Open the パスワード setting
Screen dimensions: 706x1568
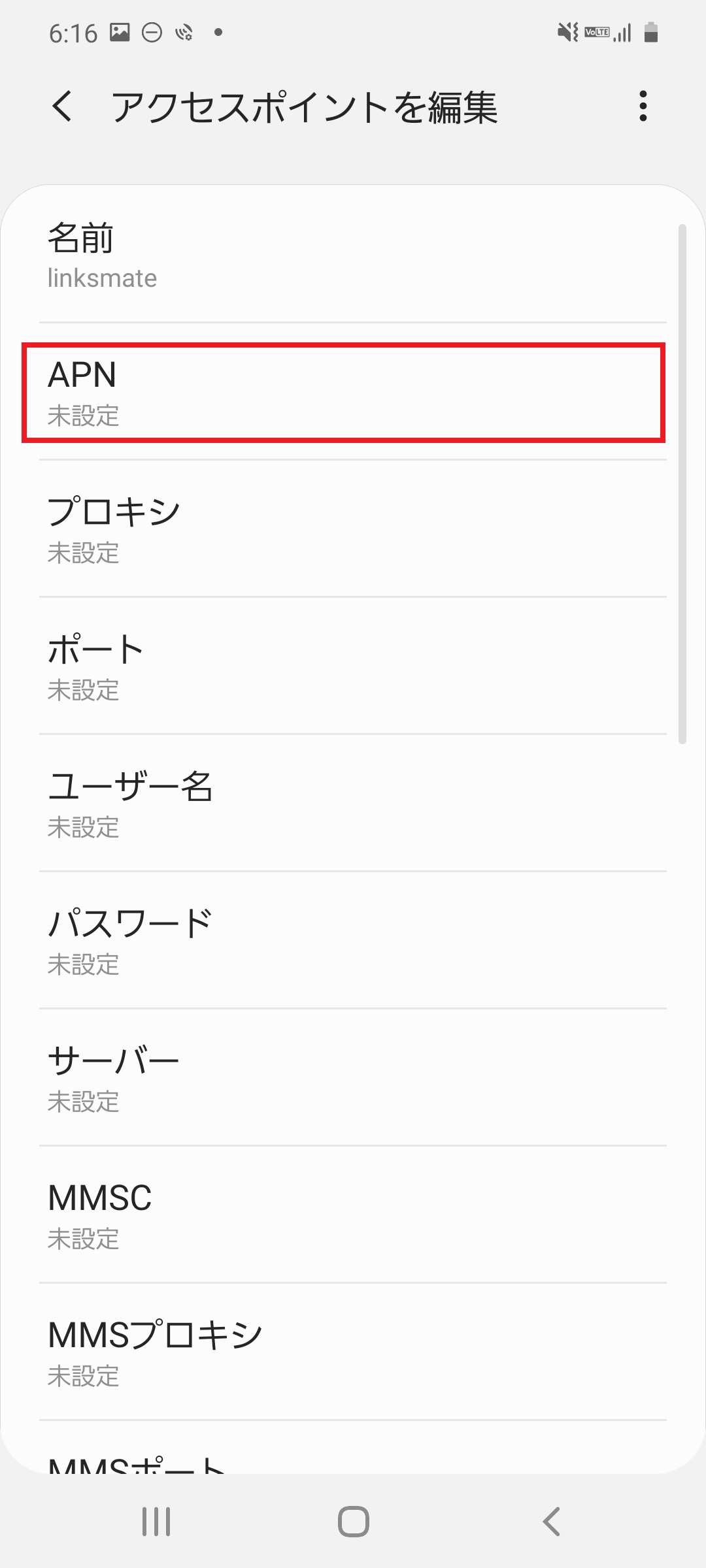tap(353, 941)
